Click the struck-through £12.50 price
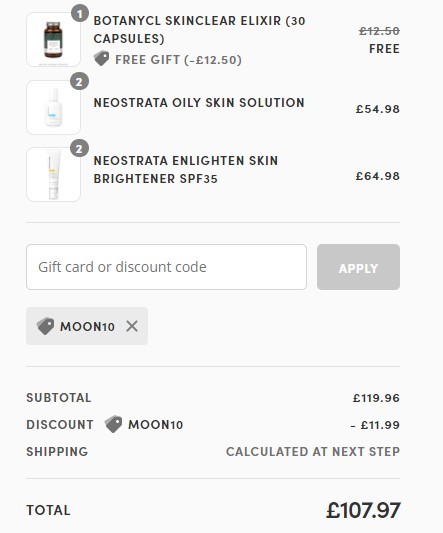The height and width of the screenshot is (533, 443). coord(379,31)
